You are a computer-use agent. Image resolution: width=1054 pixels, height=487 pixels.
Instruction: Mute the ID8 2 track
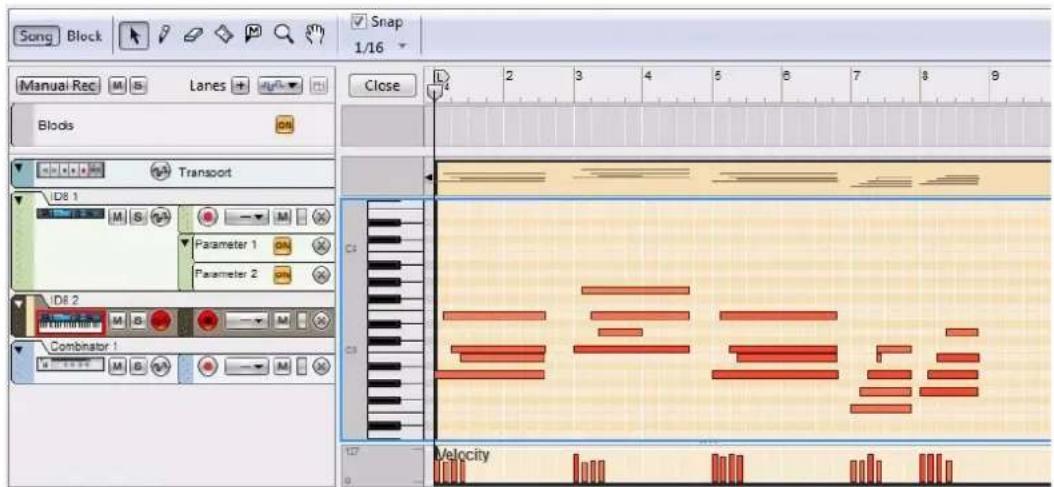click(x=116, y=320)
